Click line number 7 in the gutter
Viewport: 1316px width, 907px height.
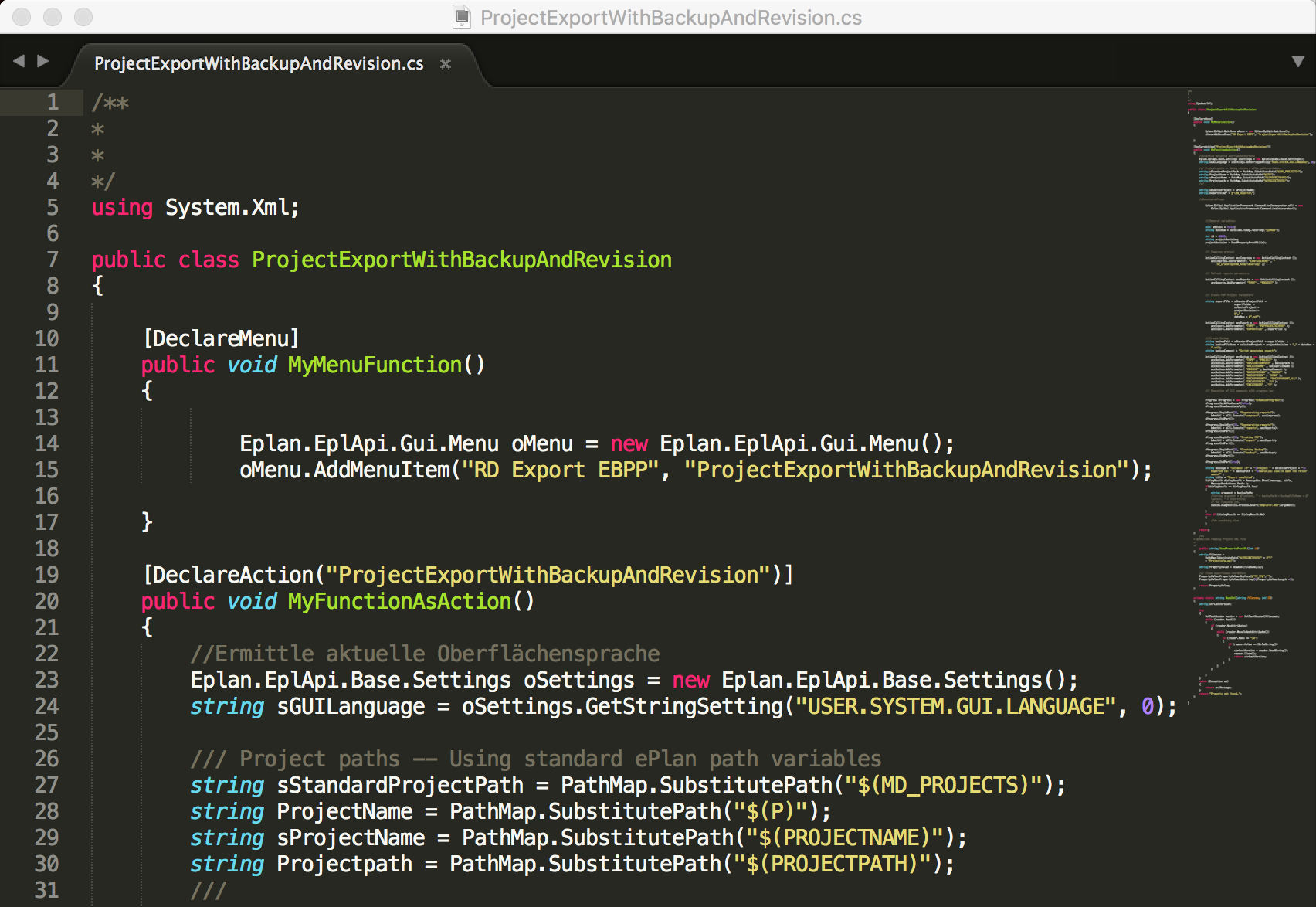(52, 260)
